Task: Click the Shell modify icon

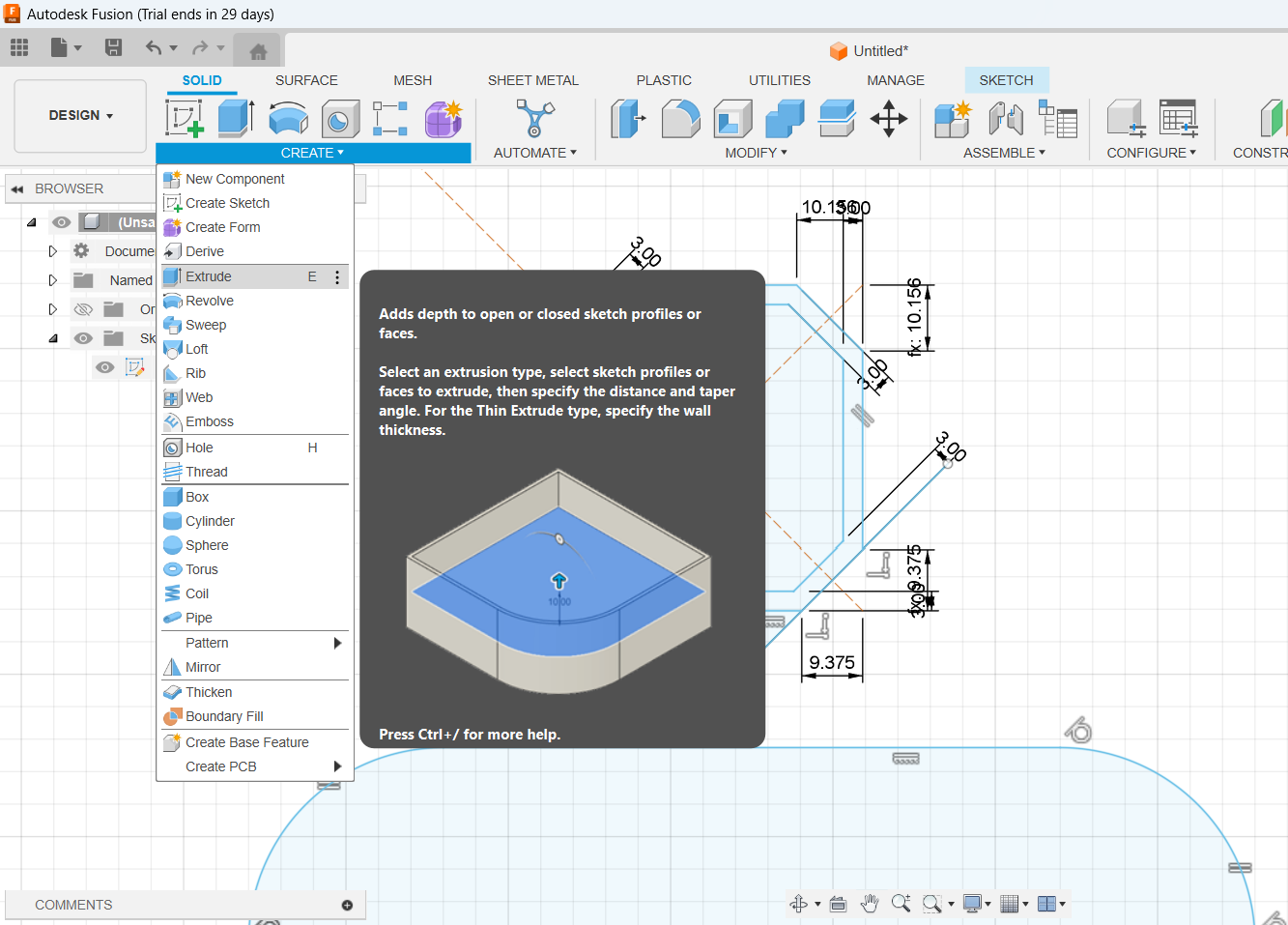Action: click(x=732, y=119)
